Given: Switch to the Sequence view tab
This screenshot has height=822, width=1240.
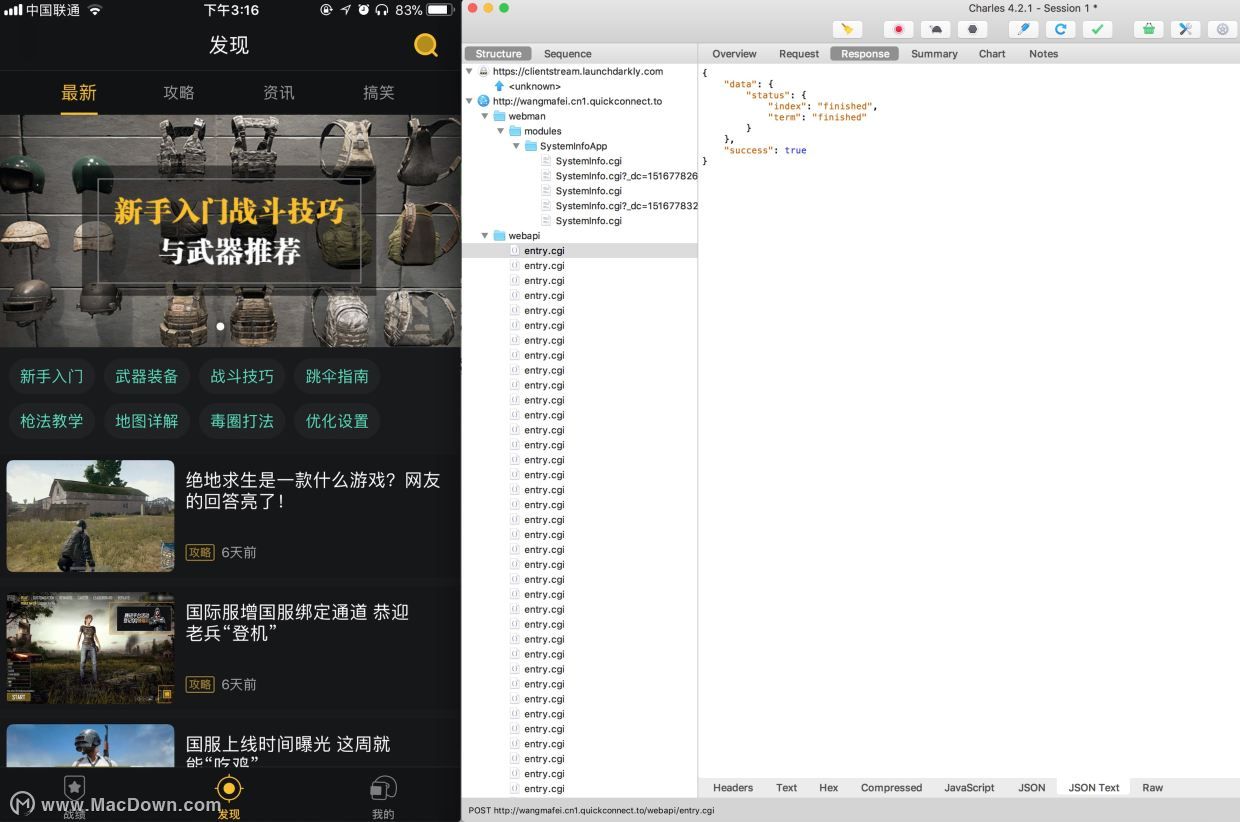Looking at the screenshot, I should pyautogui.click(x=567, y=54).
